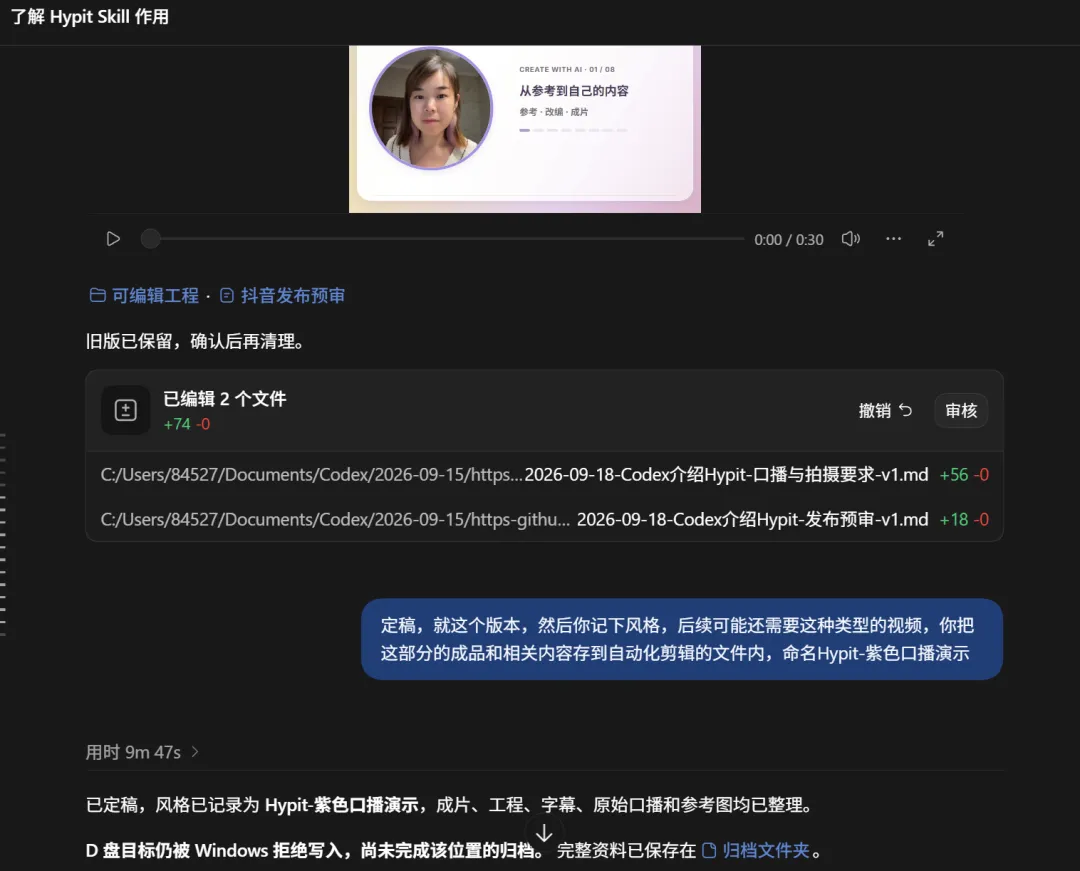Expand the video to fullscreen
The width and height of the screenshot is (1080, 871).
[935, 239]
